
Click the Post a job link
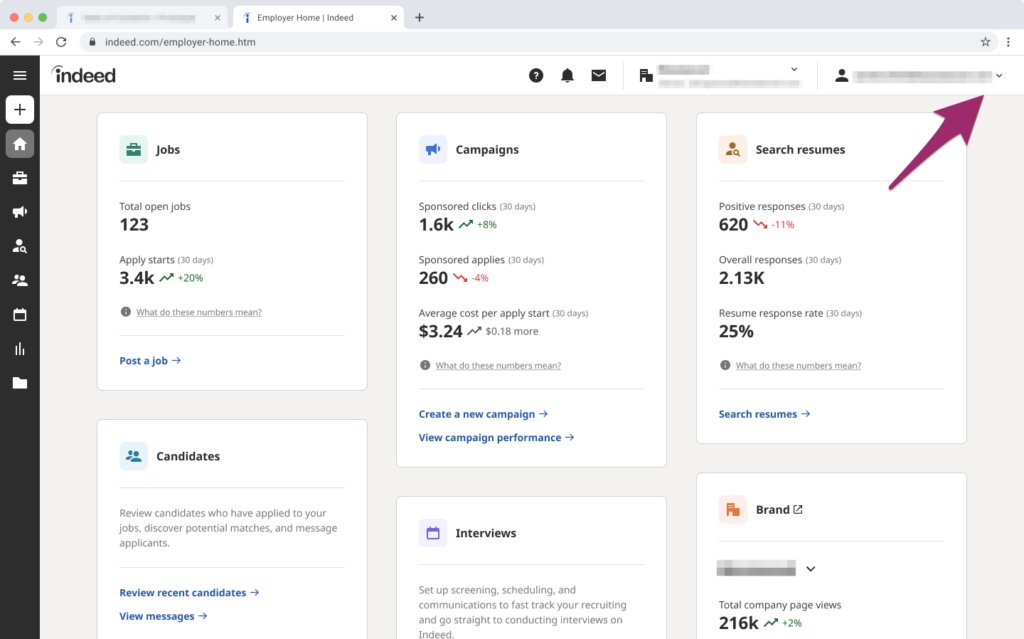click(x=150, y=360)
